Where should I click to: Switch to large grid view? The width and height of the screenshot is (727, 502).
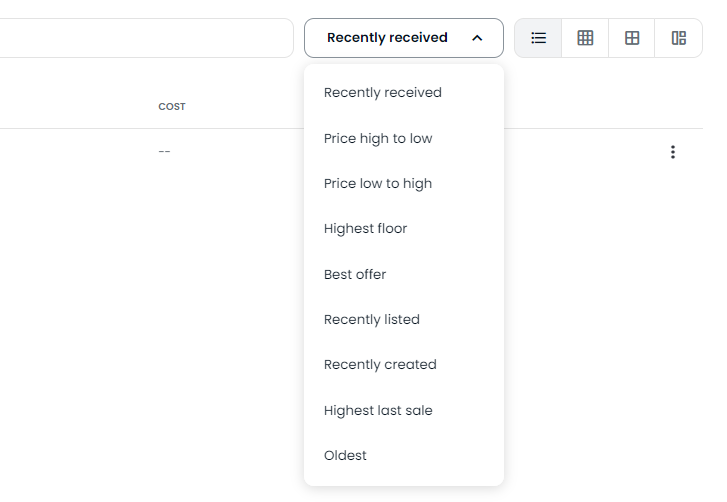point(632,38)
